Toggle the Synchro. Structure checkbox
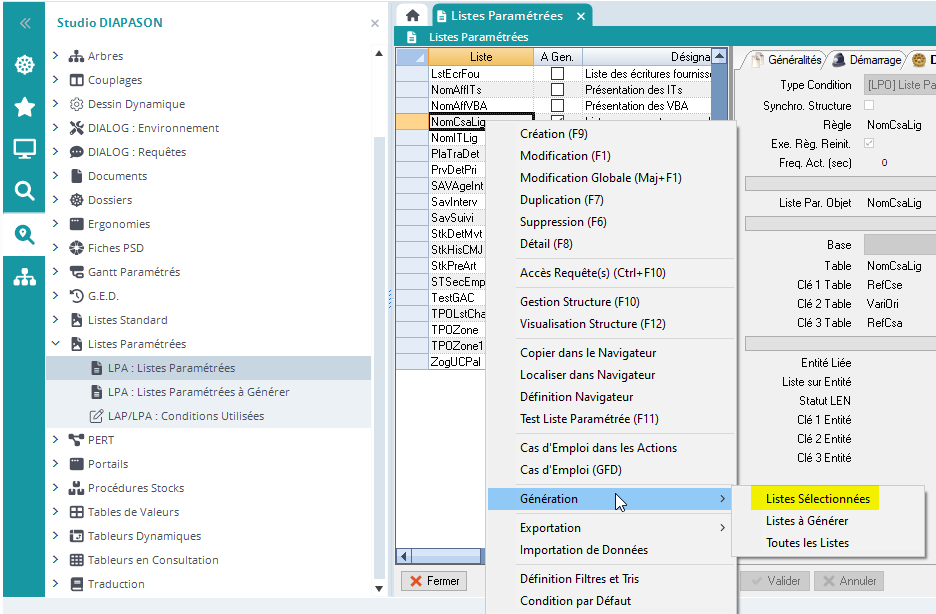 (x=868, y=105)
